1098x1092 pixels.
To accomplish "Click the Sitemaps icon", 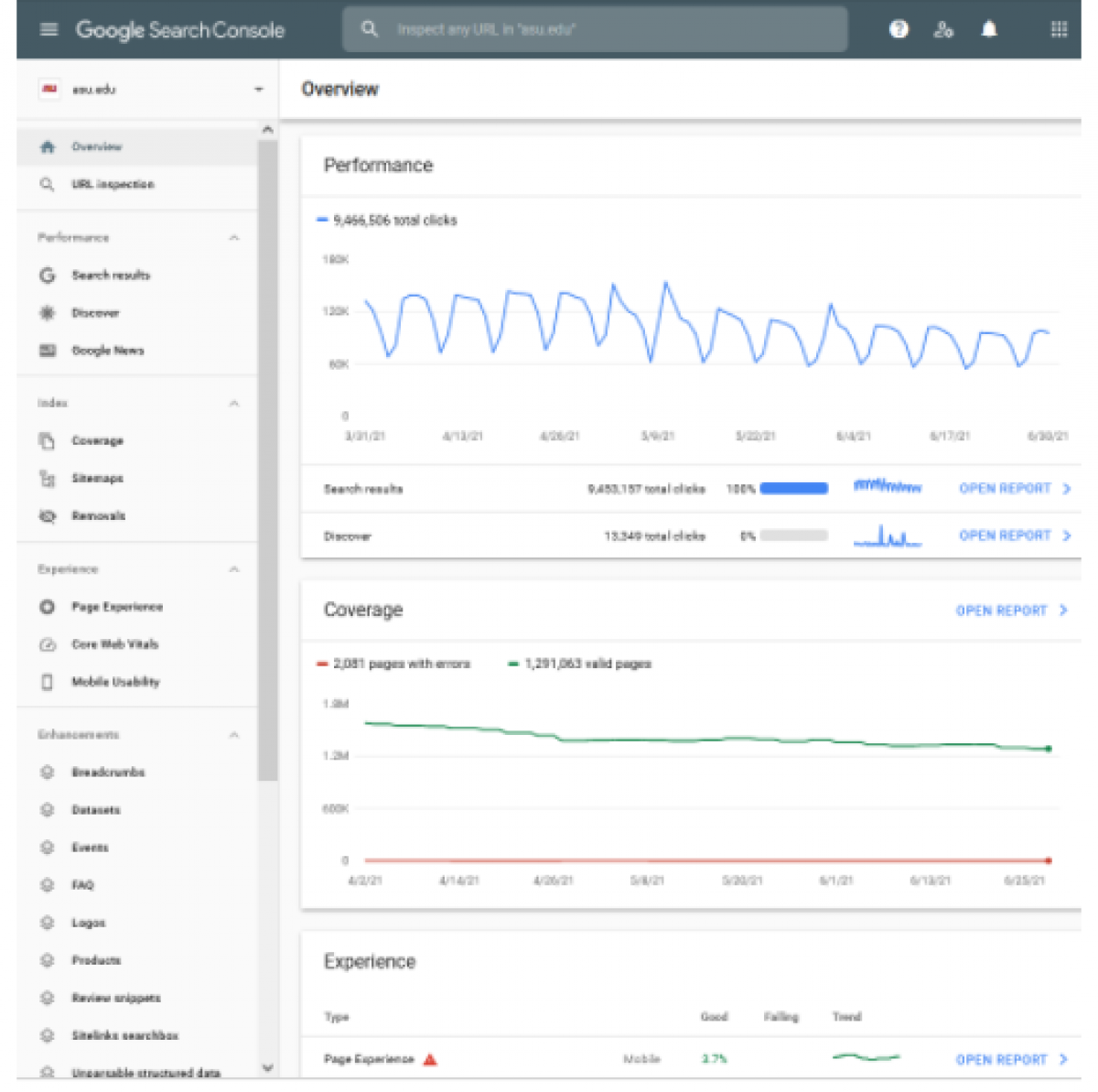I will (48, 478).
